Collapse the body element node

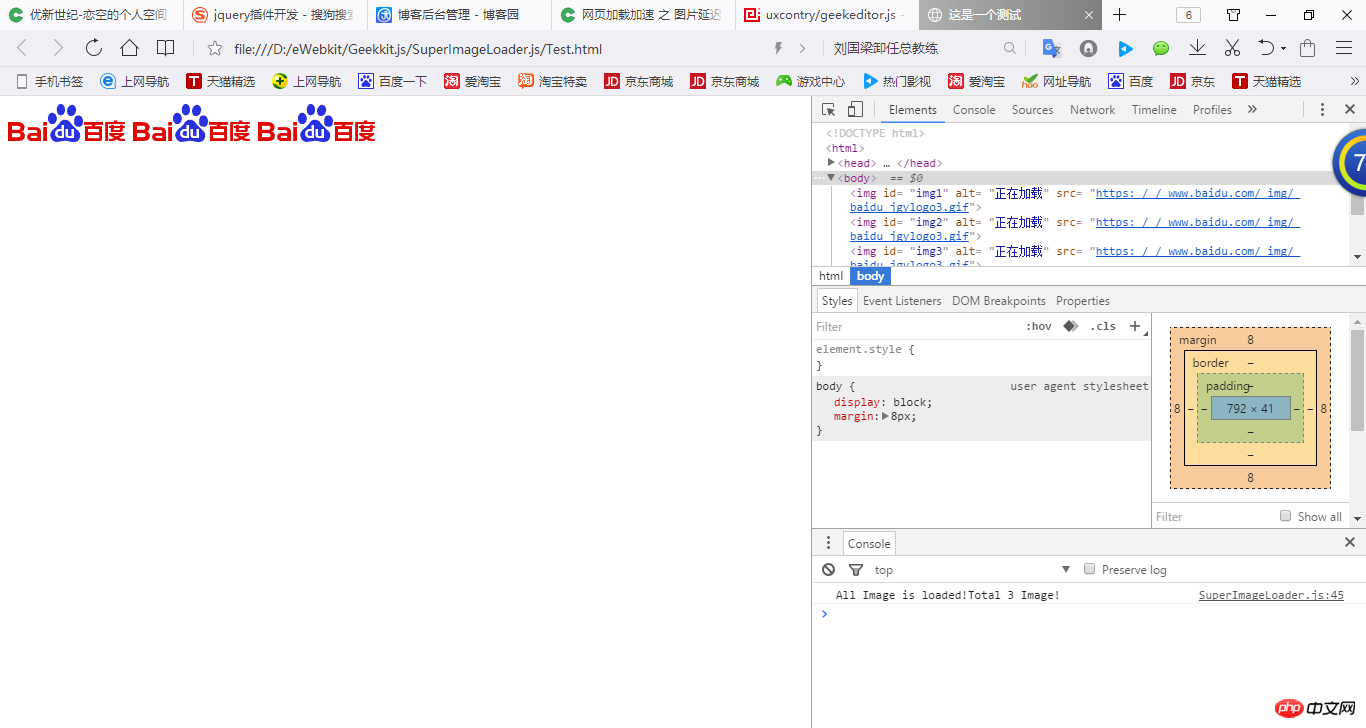tap(831, 177)
